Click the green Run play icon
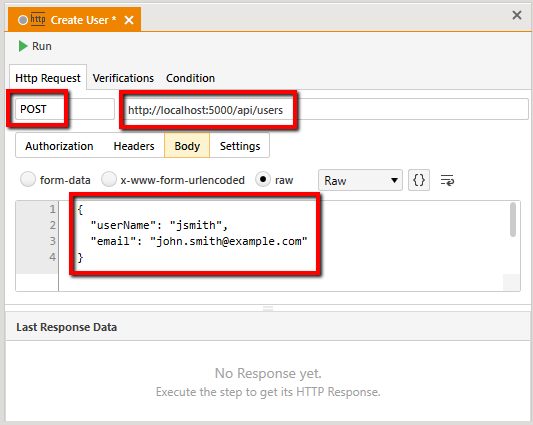Screen dimensions: 533x425 tap(23, 46)
